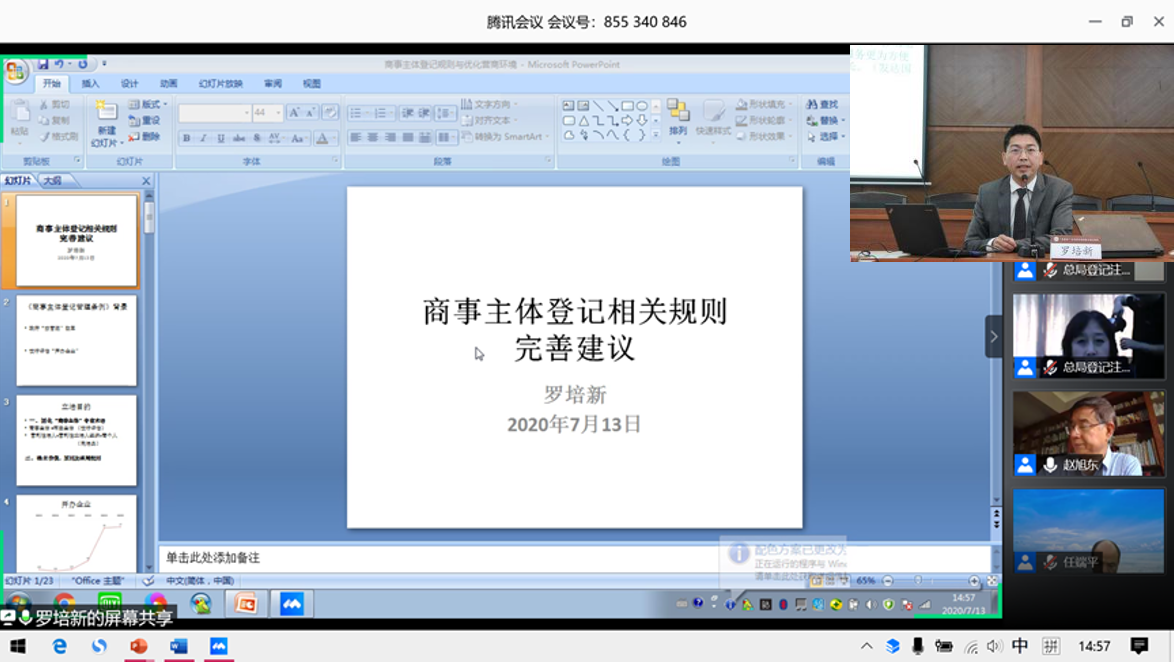Open Microsoft Edge from the Windows taskbar
The image size is (1174, 662).
[x=59, y=646]
